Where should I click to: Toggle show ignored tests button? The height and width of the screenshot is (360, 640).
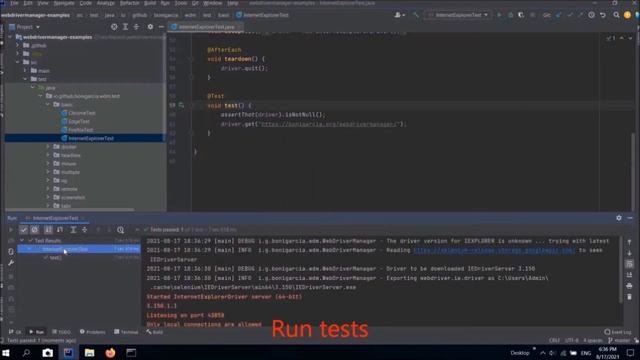[x=35, y=230]
